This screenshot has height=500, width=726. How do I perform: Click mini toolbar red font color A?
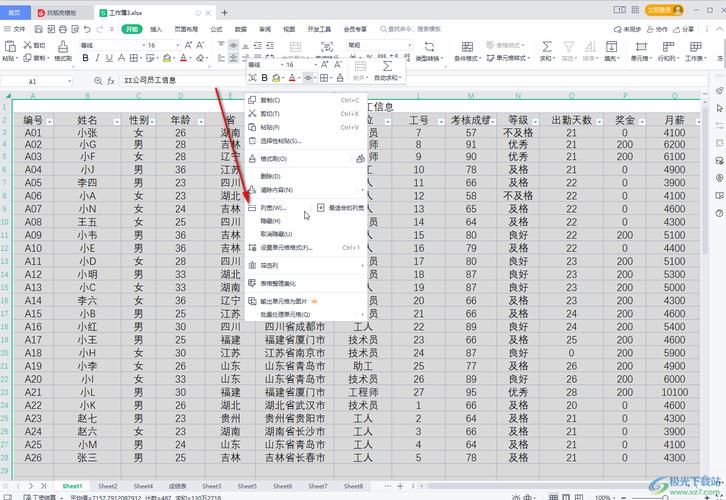click(292, 78)
